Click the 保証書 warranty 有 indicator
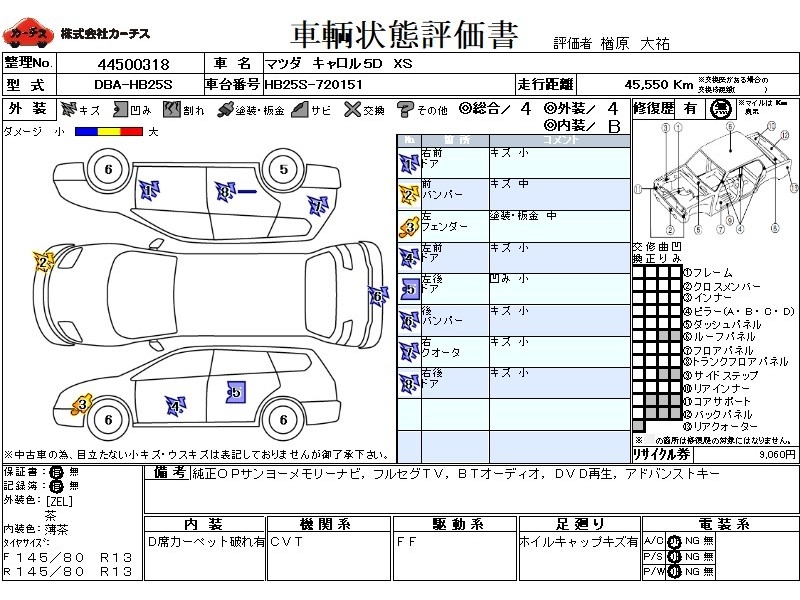800x600 pixels. click(x=58, y=471)
